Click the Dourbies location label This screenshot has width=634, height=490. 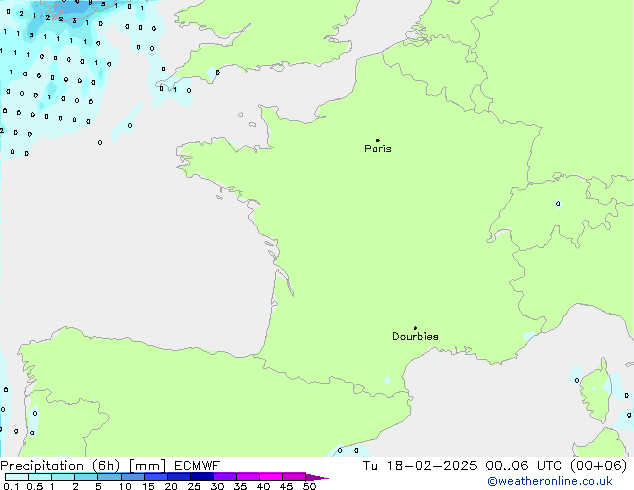[x=415, y=336]
